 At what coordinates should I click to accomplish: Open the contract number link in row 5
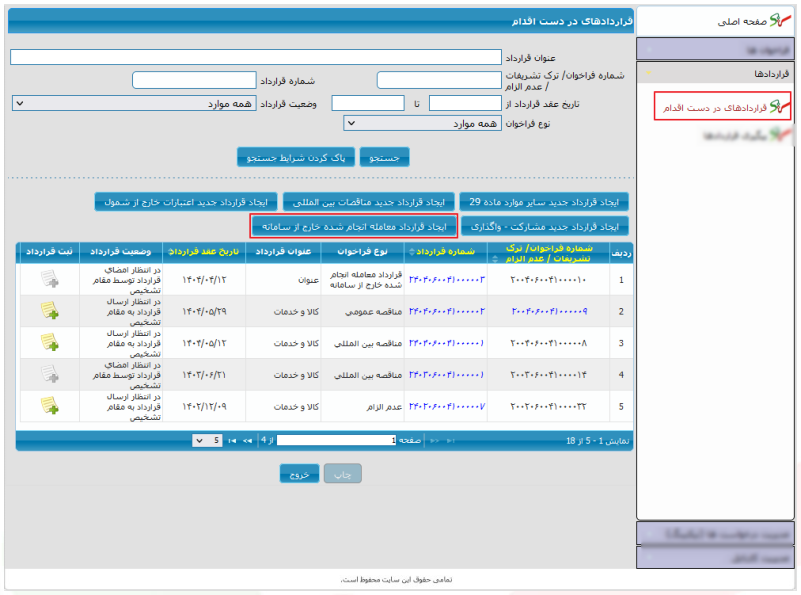tap(447, 406)
